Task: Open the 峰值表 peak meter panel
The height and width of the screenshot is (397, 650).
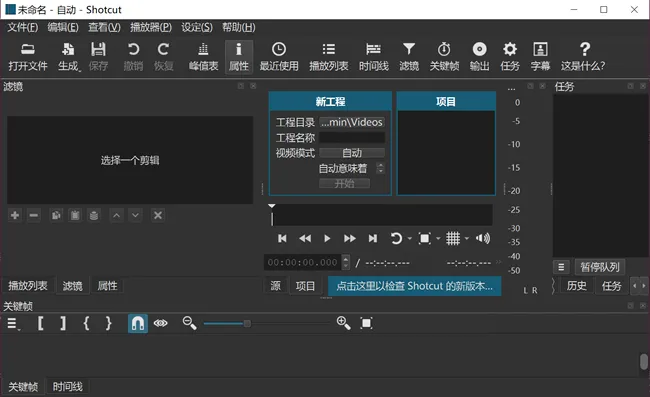Action: coord(203,57)
